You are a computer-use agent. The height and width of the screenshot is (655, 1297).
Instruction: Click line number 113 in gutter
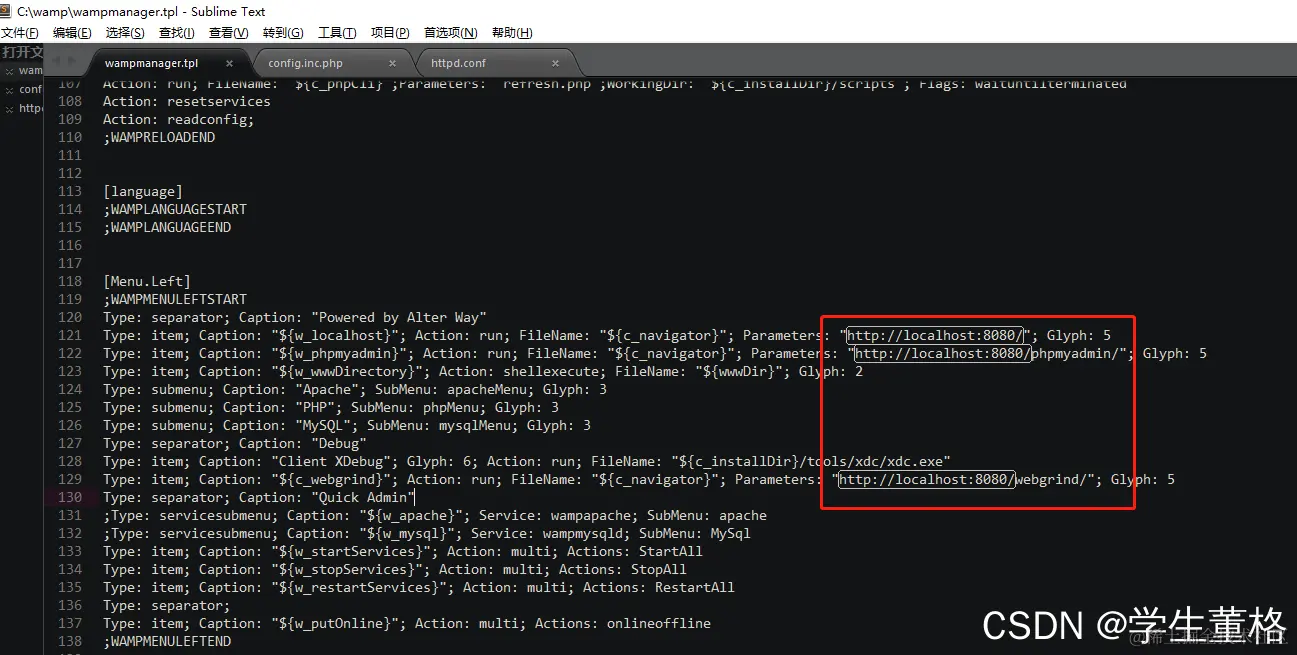pos(70,191)
